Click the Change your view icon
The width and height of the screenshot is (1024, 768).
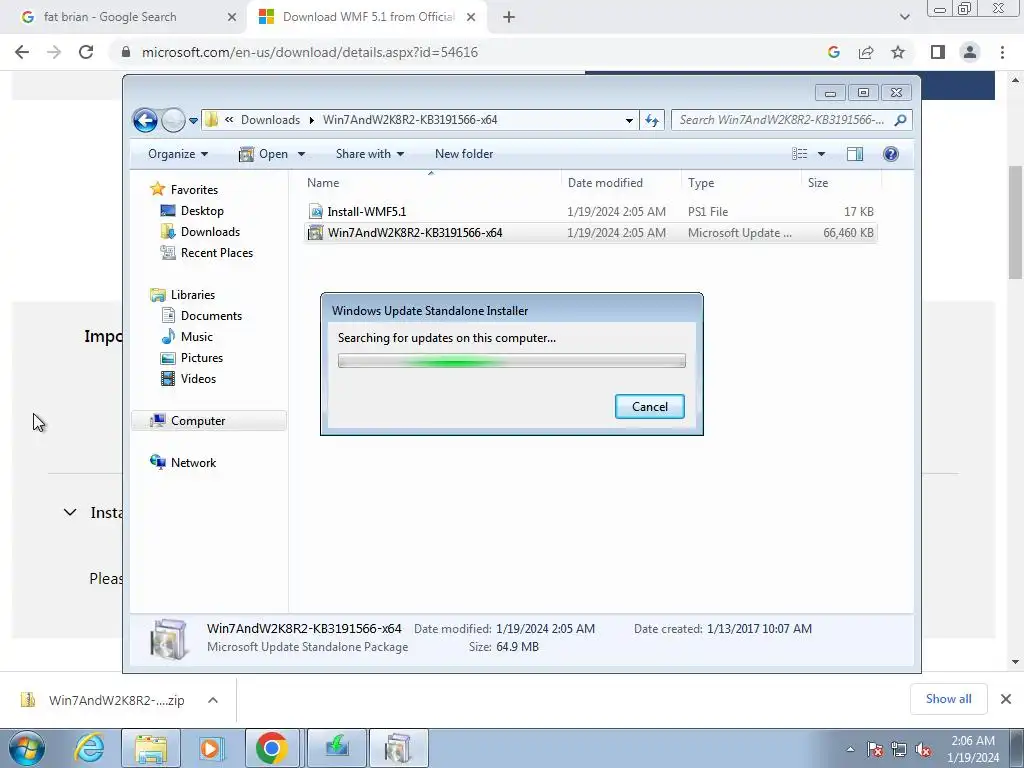800,154
